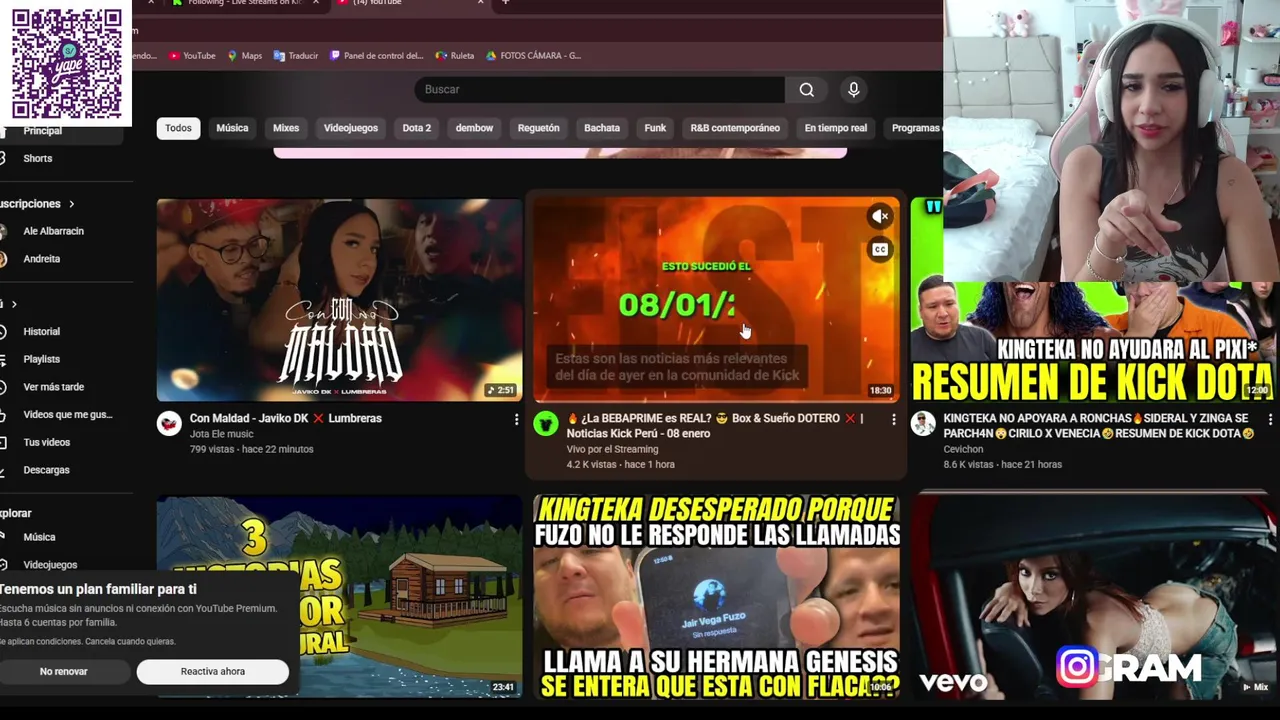This screenshot has width=1280, height=720.
Task: Select the Mixes filter chip
Action: pyautogui.click(x=286, y=128)
